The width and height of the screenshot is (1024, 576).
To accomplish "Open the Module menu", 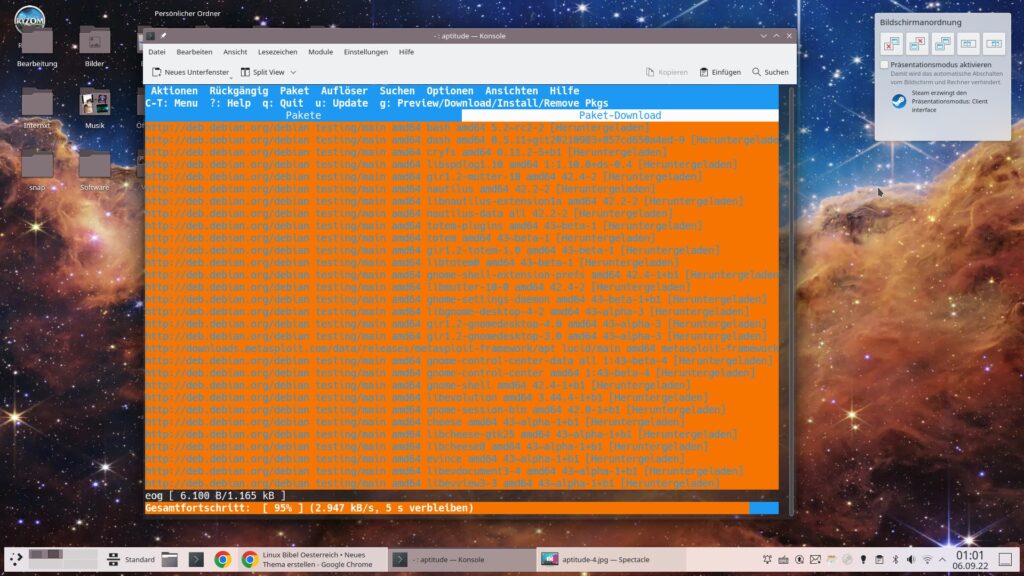I will click(320, 52).
